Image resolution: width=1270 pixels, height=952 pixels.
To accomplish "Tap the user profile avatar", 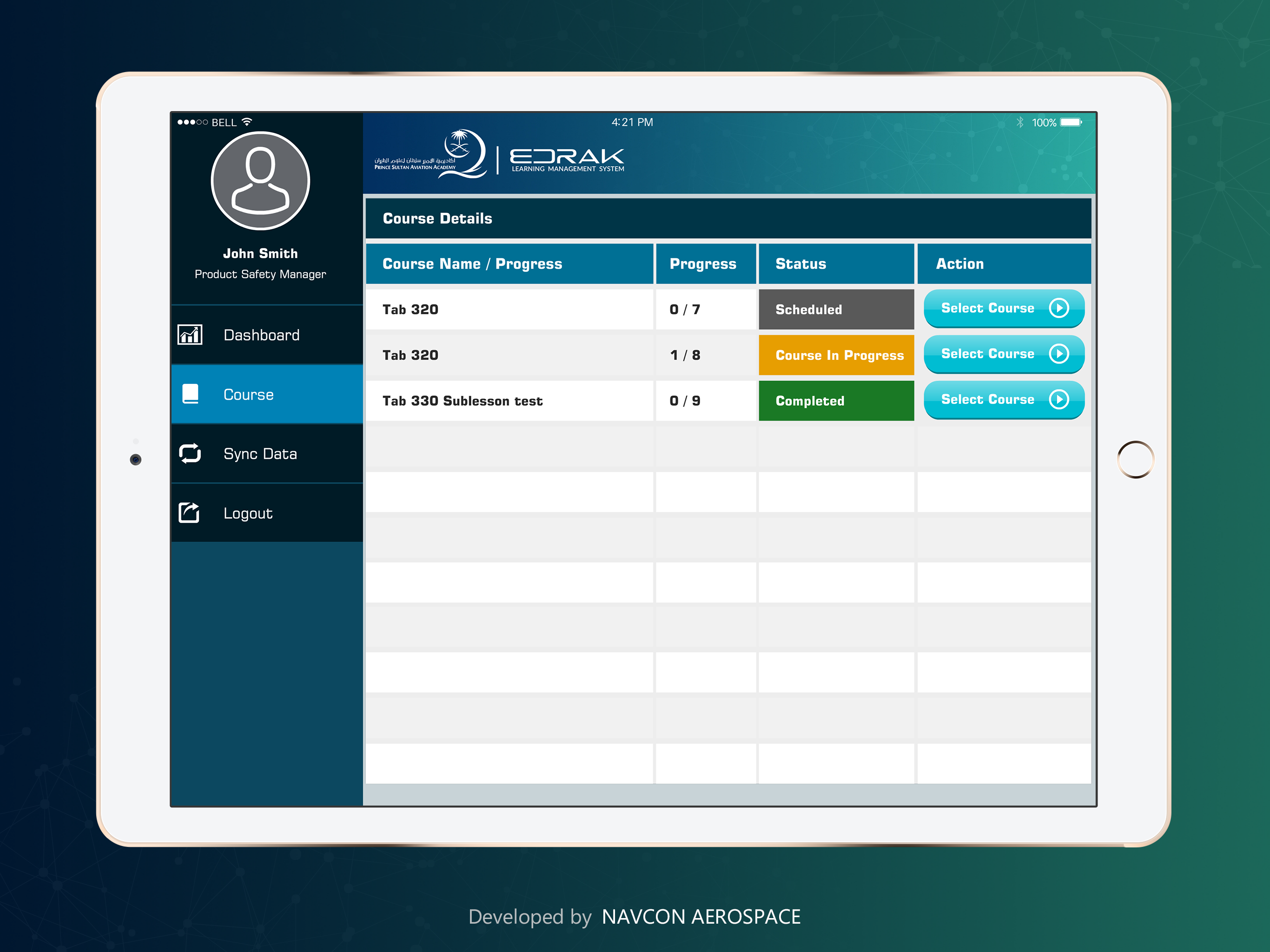I will [260, 181].
